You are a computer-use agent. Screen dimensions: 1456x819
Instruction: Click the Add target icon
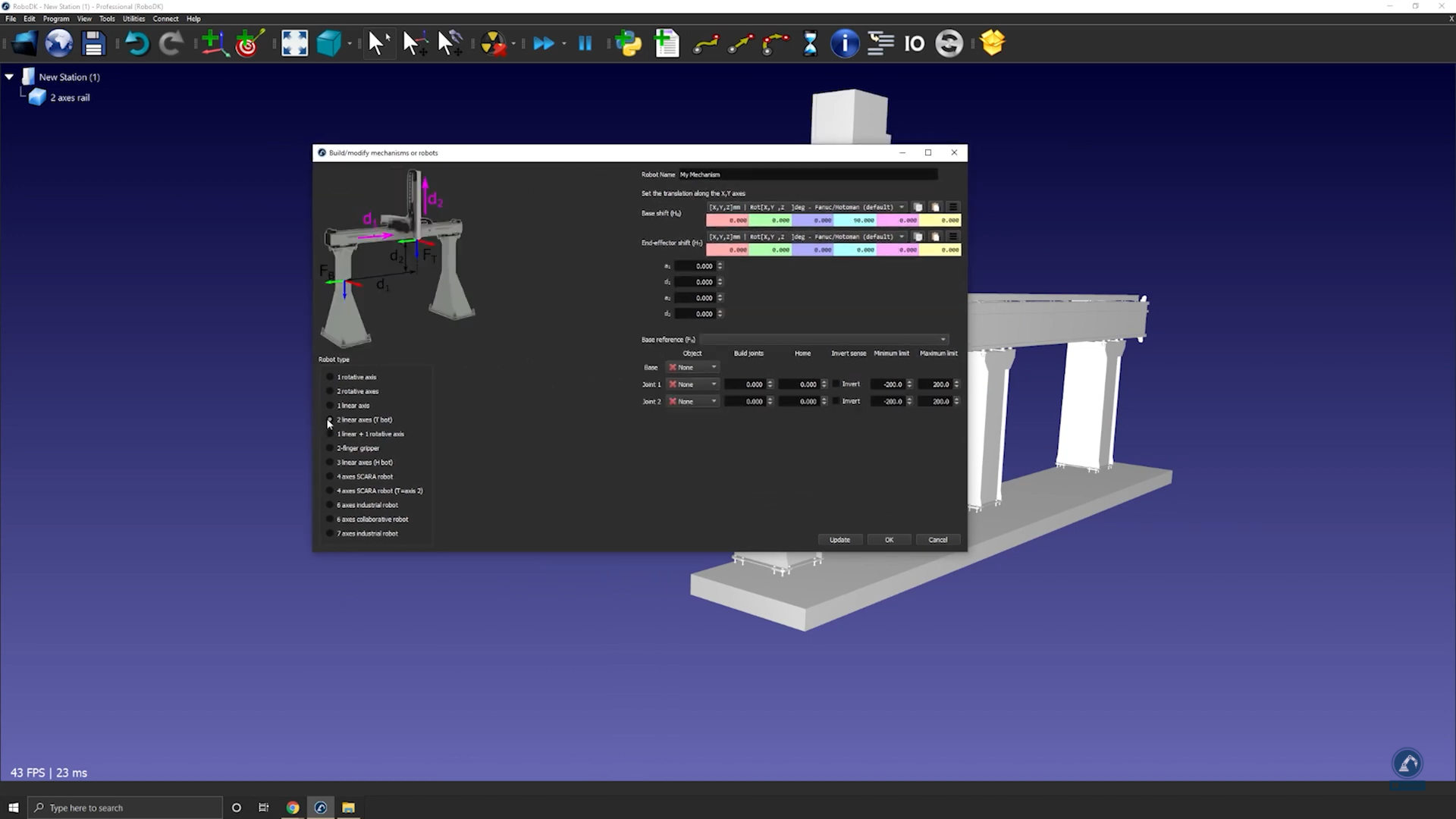coord(249,43)
